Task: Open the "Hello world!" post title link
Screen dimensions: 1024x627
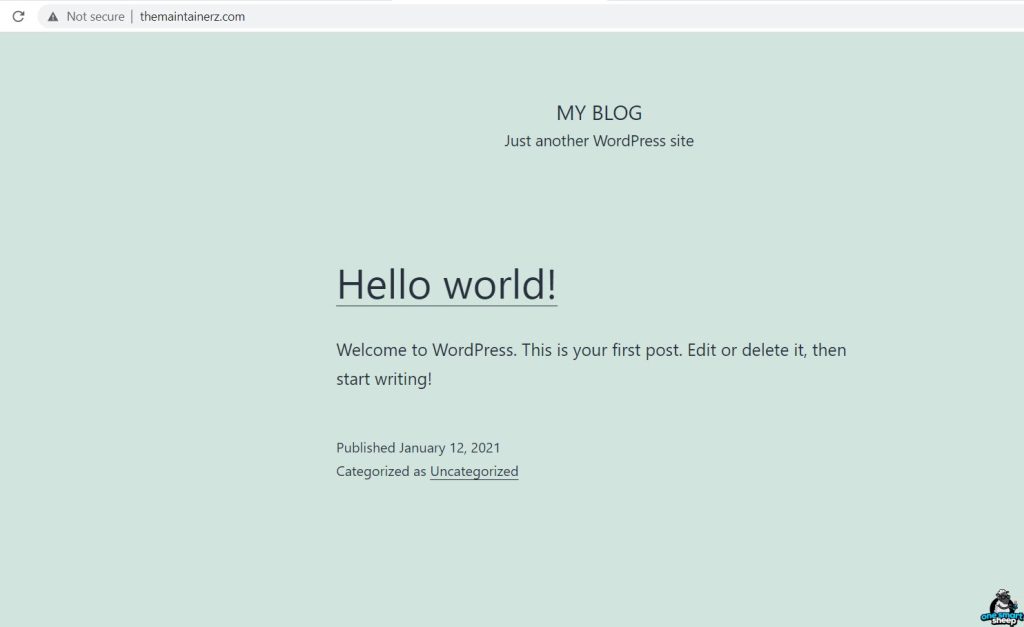Action: point(446,284)
